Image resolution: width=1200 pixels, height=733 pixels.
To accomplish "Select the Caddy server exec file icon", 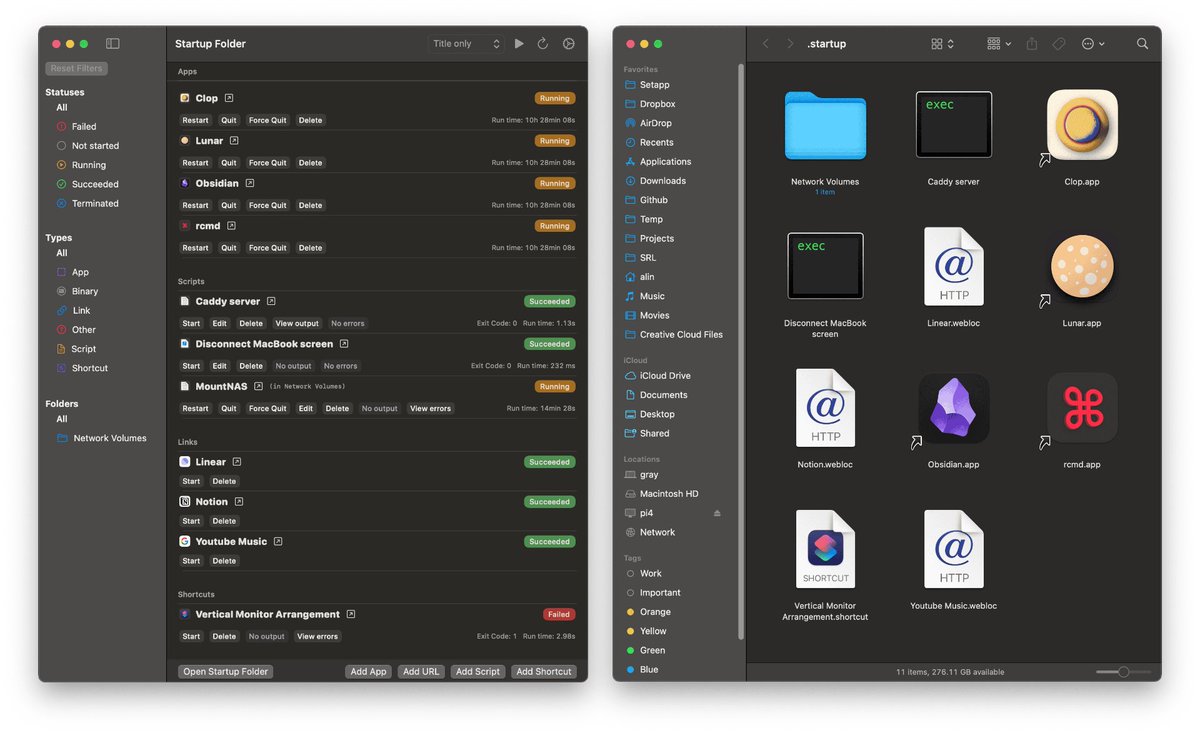I will click(954, 125).
